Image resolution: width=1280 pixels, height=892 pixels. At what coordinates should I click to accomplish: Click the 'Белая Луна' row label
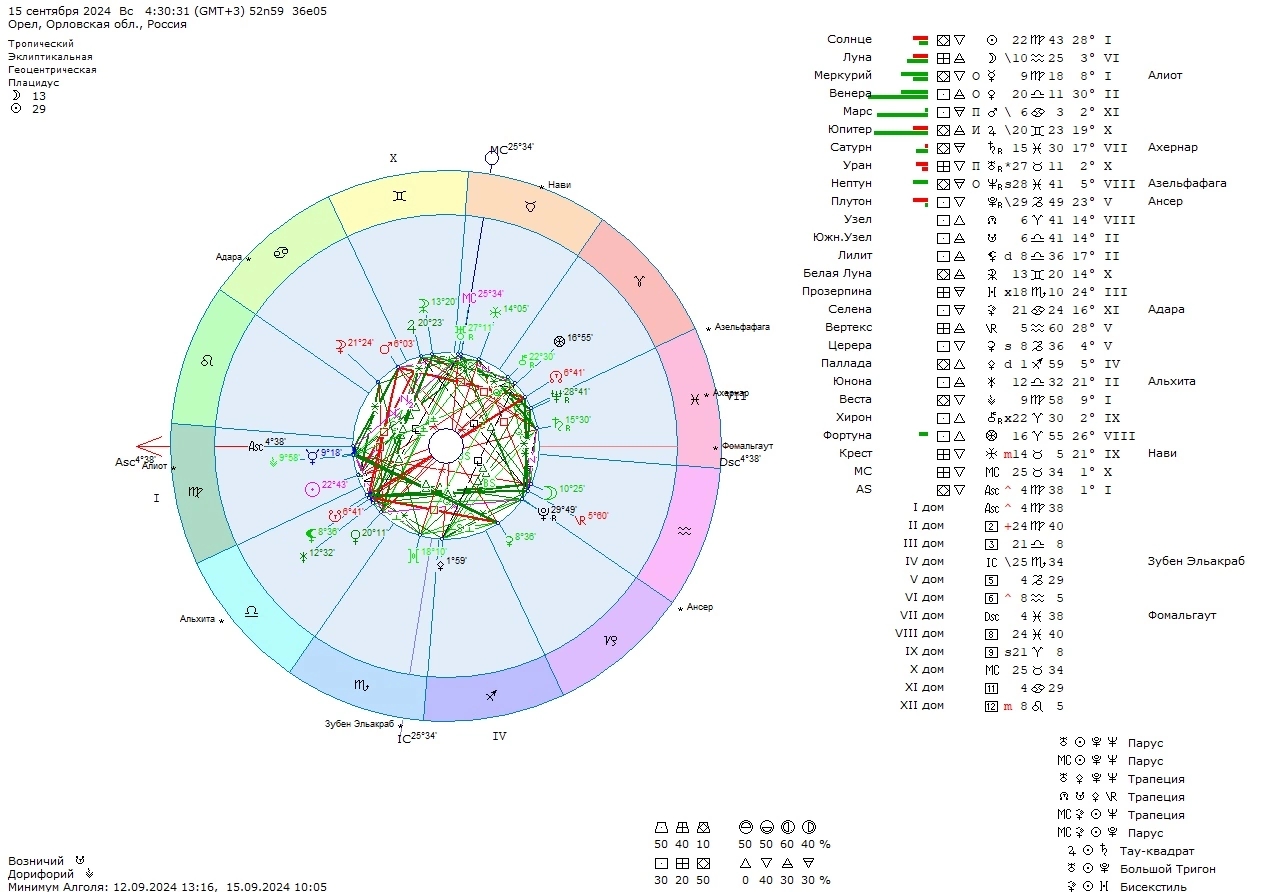(x=837, y=274)
